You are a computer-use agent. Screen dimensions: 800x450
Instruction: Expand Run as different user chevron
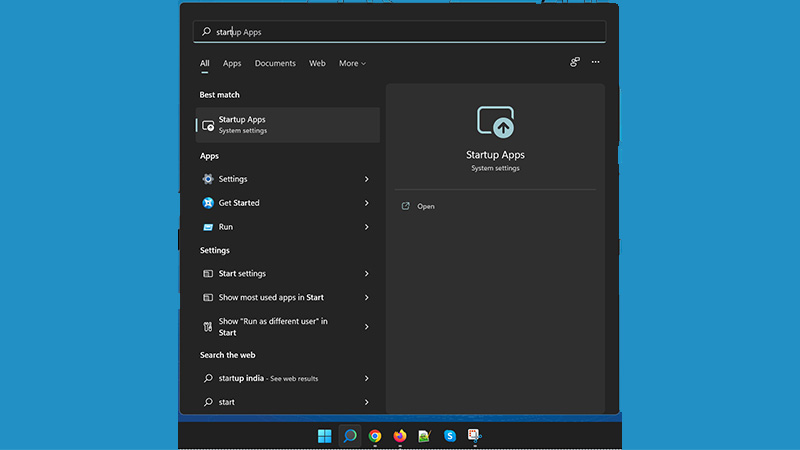tap(366, 327)
